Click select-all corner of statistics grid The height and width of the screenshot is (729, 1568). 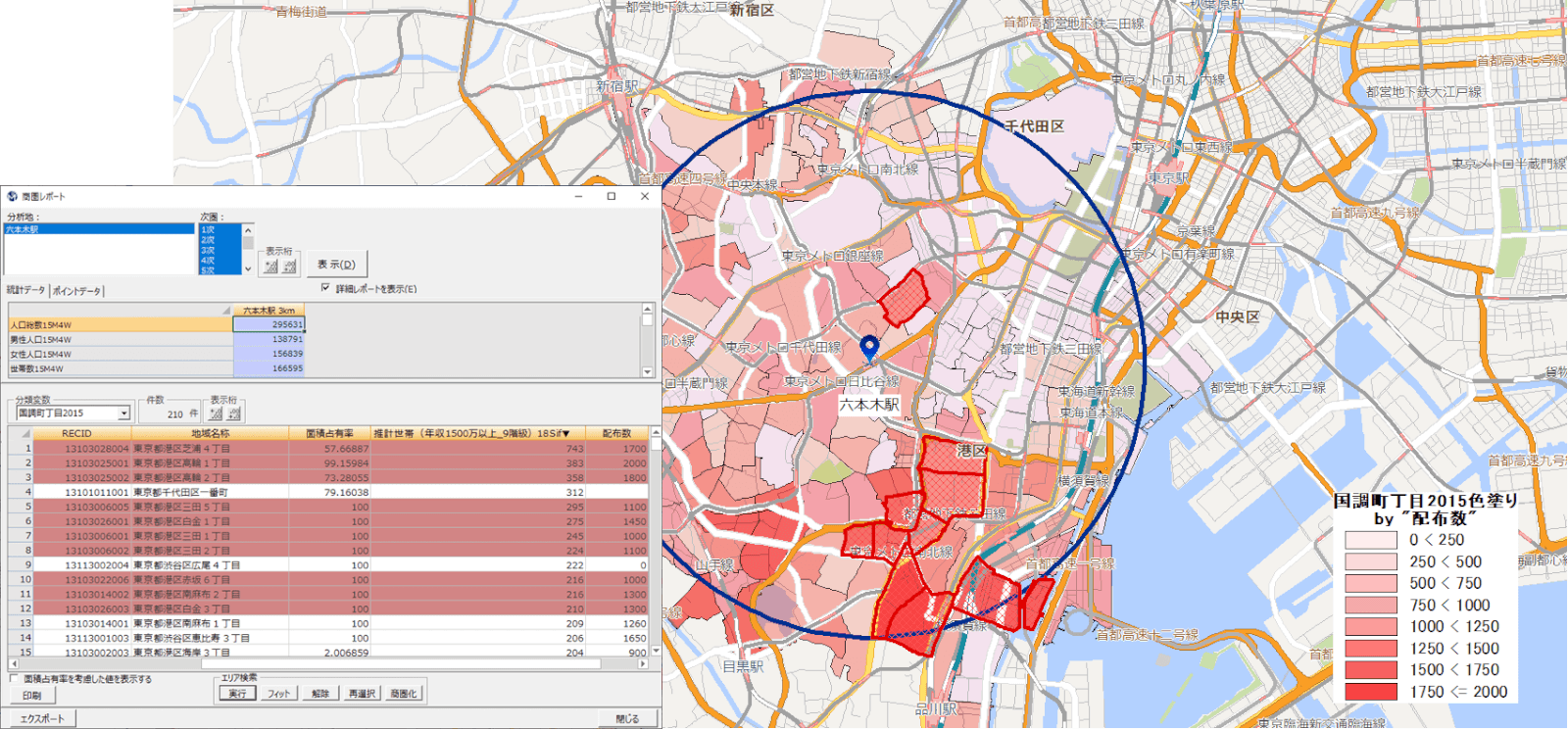225,311
